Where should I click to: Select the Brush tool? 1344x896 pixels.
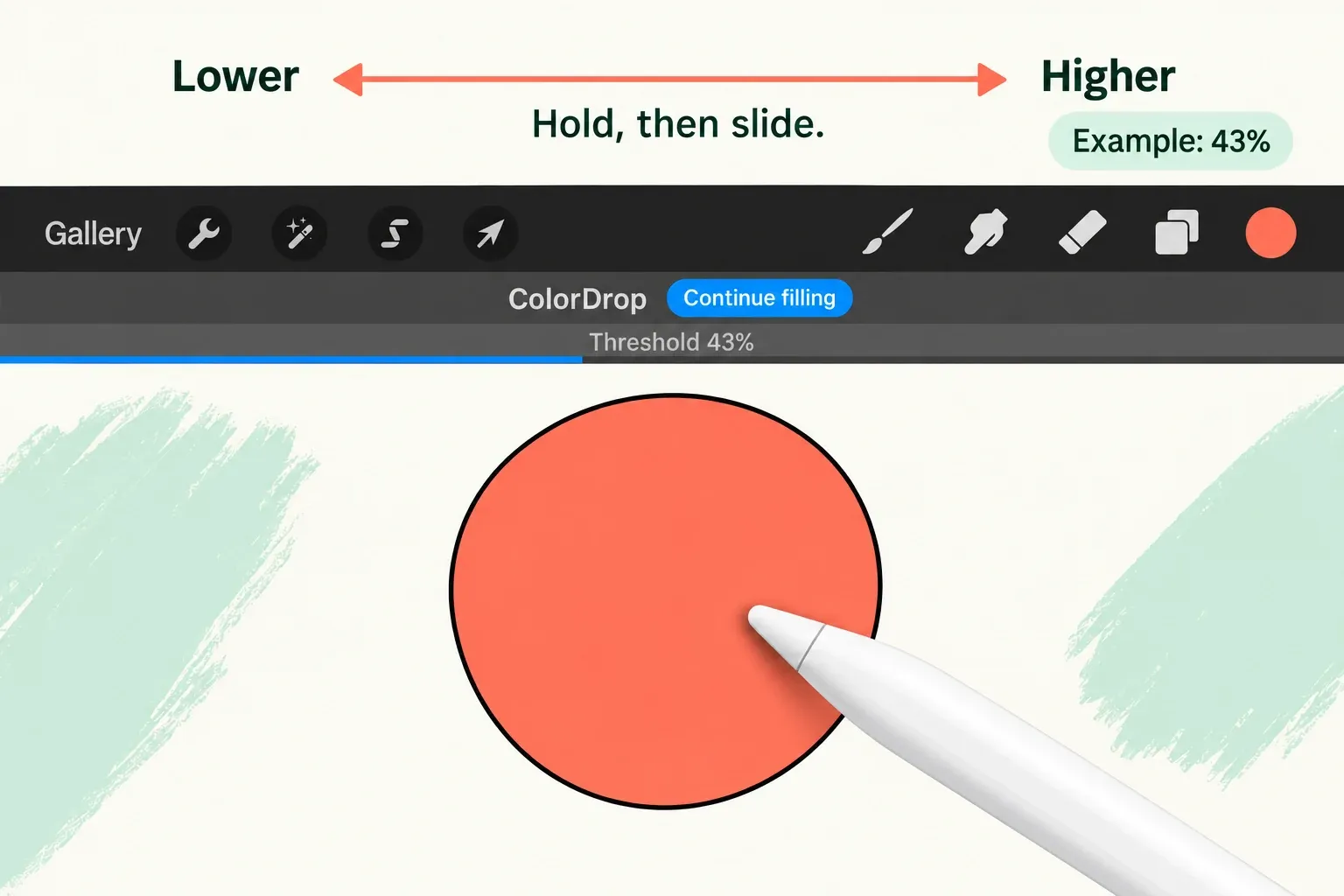[x=887, y=232]
